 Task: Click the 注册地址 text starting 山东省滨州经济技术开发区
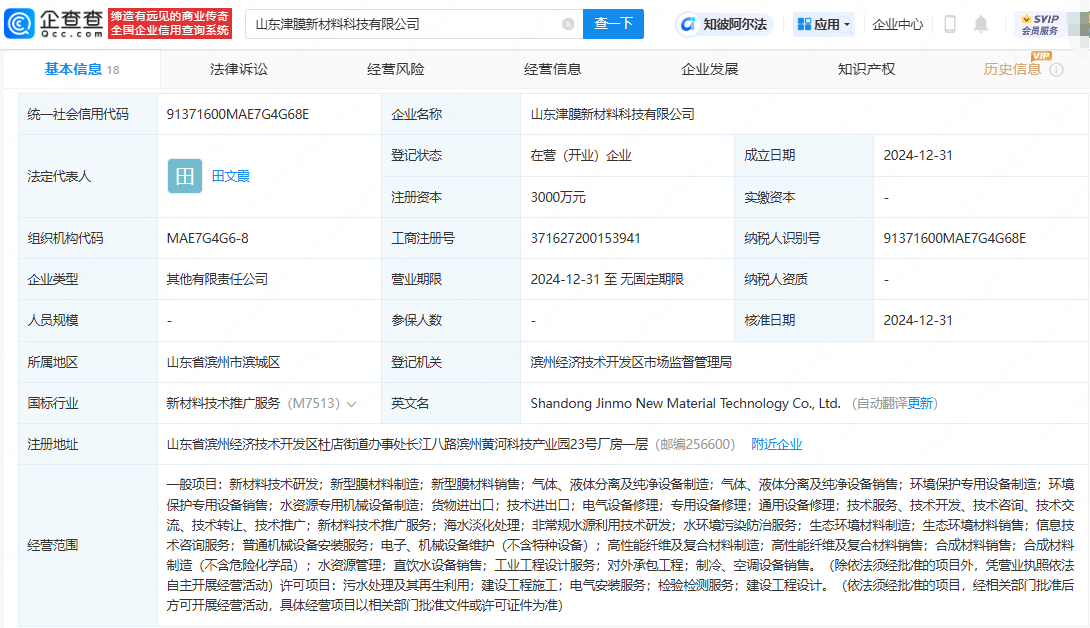[407, 444]
